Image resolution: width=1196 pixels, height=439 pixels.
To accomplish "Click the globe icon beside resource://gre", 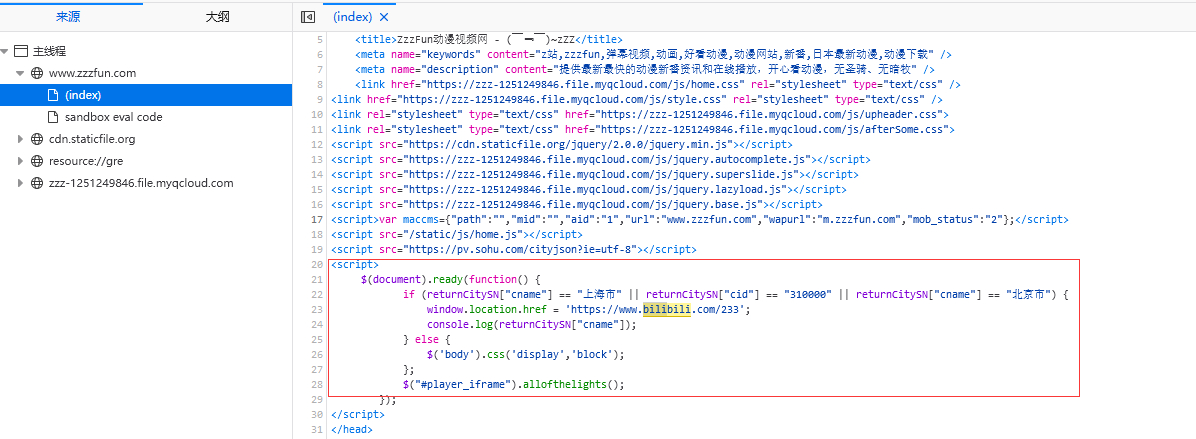I will pos(37,162).
